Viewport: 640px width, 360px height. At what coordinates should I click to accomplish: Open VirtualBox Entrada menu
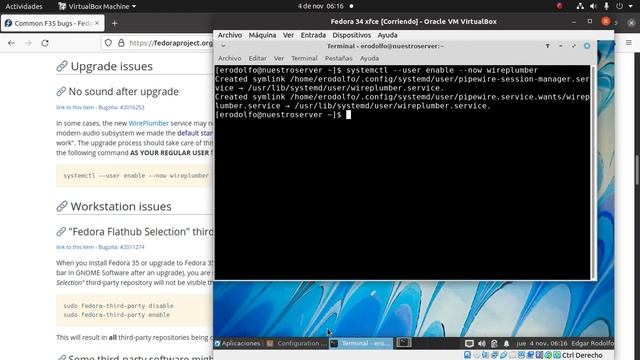[313, 35]
